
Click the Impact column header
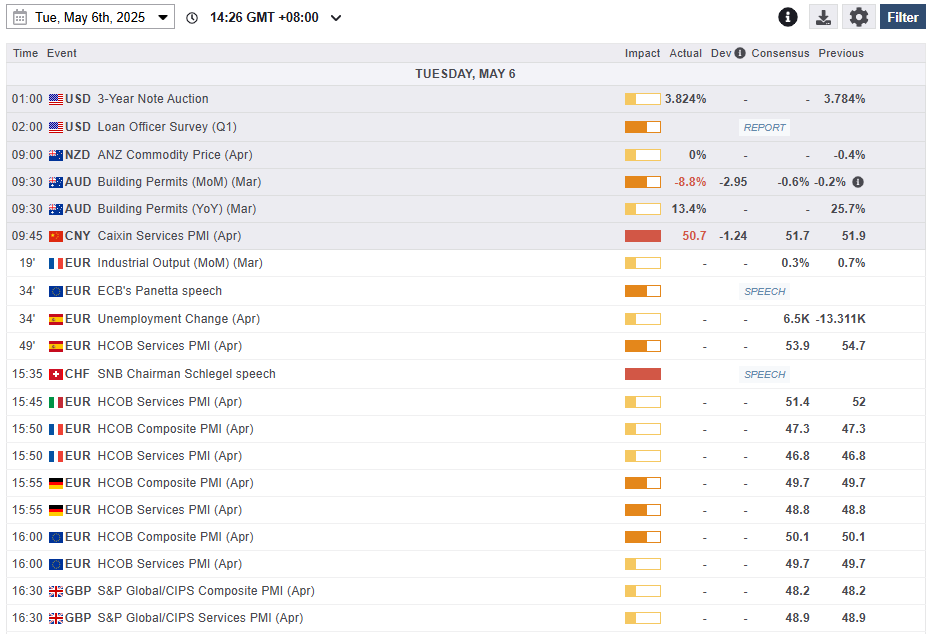[x=642, y=54]
